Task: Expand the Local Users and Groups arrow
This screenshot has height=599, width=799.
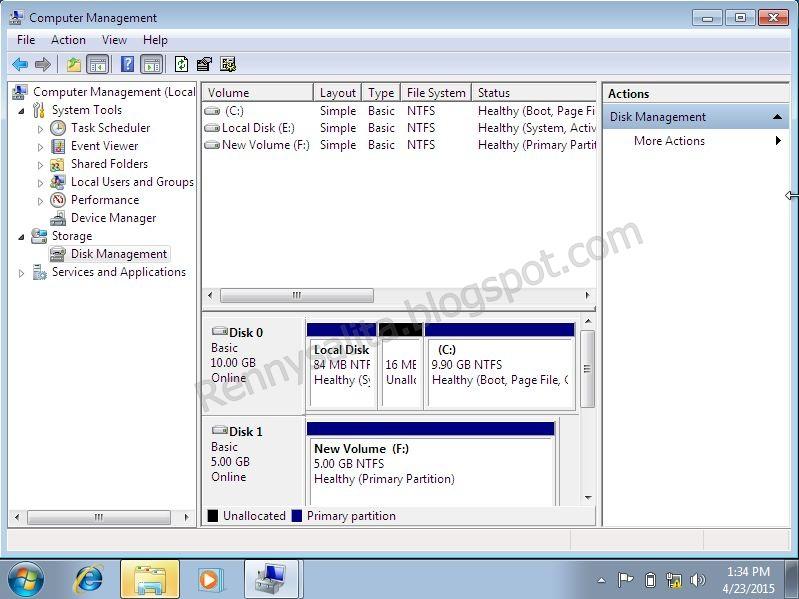Action: (x=40, y=183)
